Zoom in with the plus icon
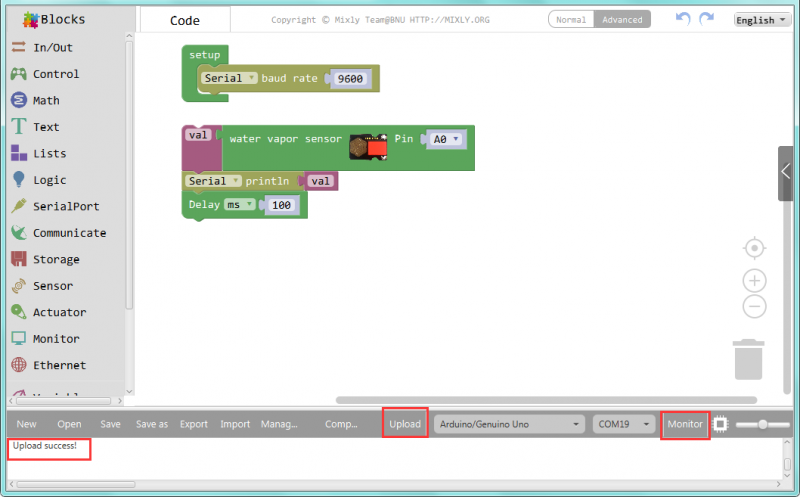The width and height of the screenshot is (800, 497). coord(755,281)
